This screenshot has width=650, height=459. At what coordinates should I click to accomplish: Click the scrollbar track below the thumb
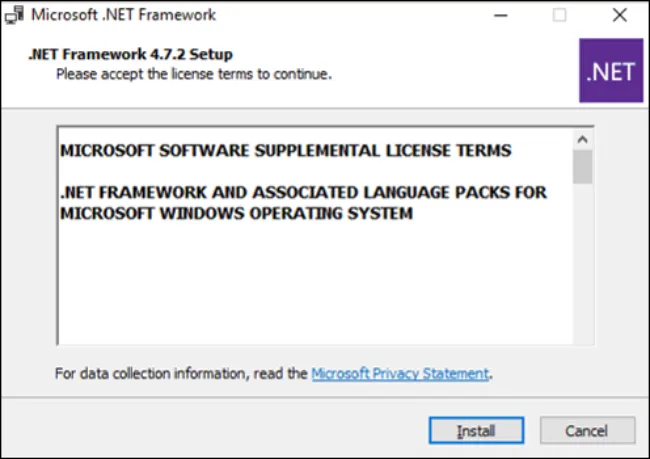pyautogui.click(x=582, y=264)
